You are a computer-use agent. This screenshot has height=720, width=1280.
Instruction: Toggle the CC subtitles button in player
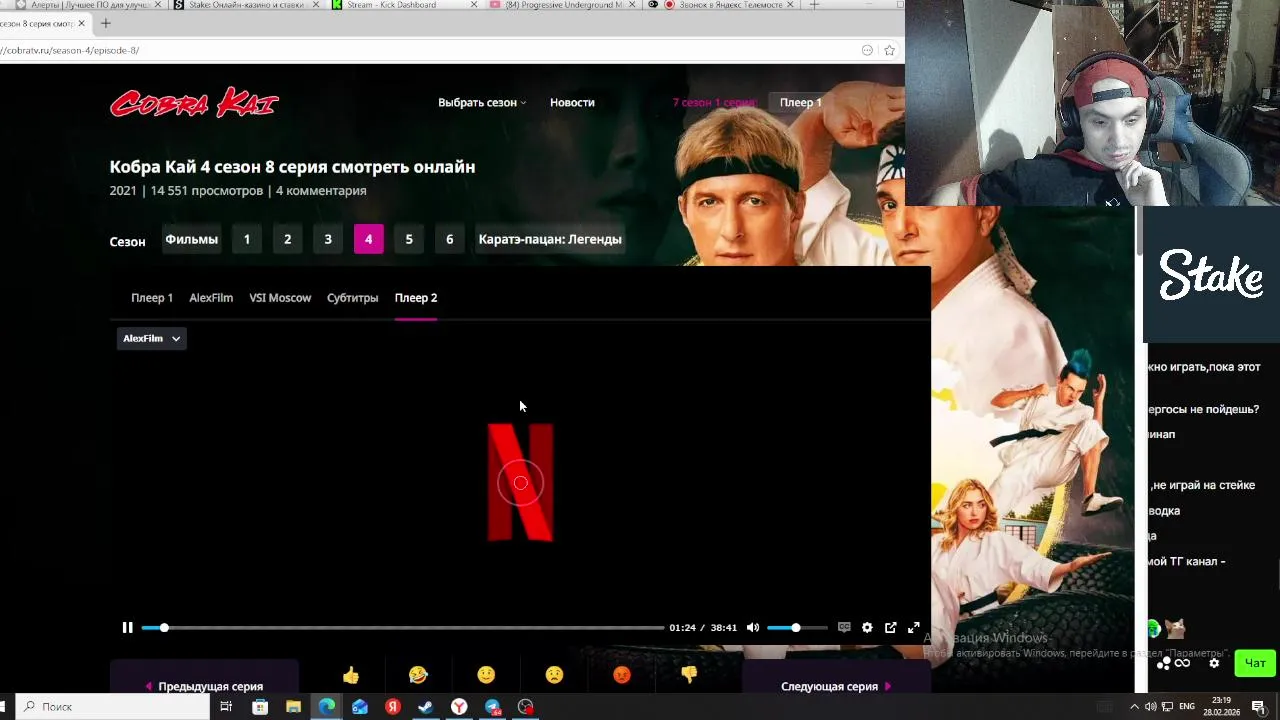tap(844, 628)
